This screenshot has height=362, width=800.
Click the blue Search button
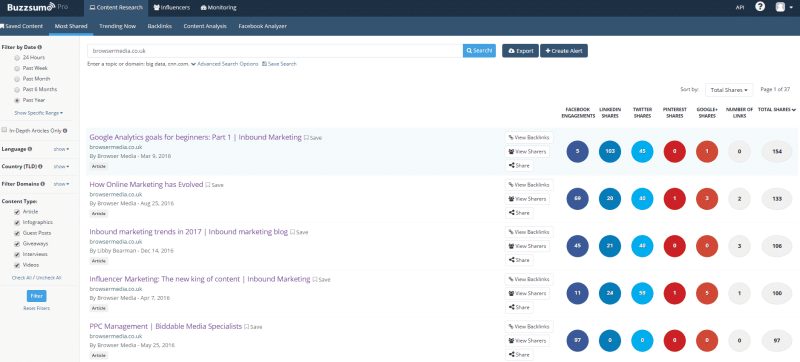tap(479, 51)
